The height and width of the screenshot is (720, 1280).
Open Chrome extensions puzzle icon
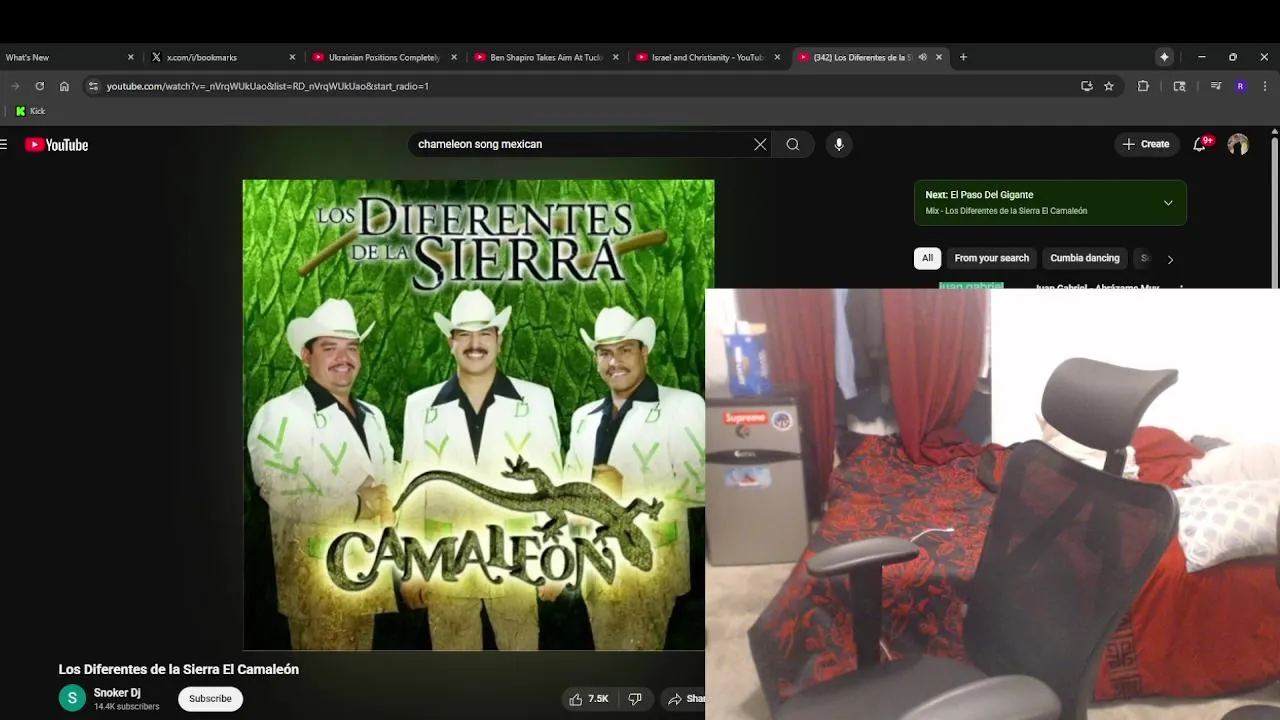[1143, 86]
